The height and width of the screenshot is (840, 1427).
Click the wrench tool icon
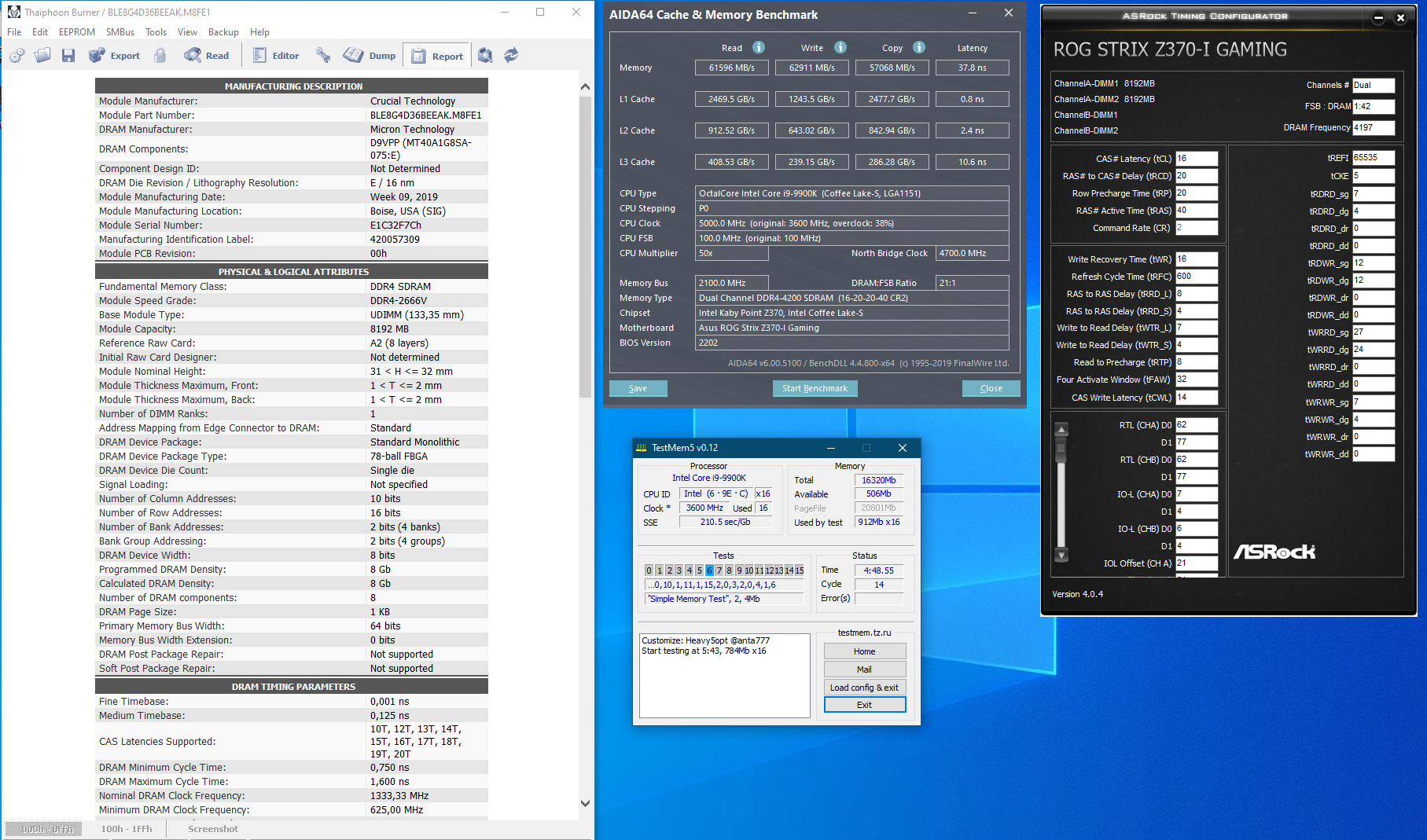pos(323,55)
